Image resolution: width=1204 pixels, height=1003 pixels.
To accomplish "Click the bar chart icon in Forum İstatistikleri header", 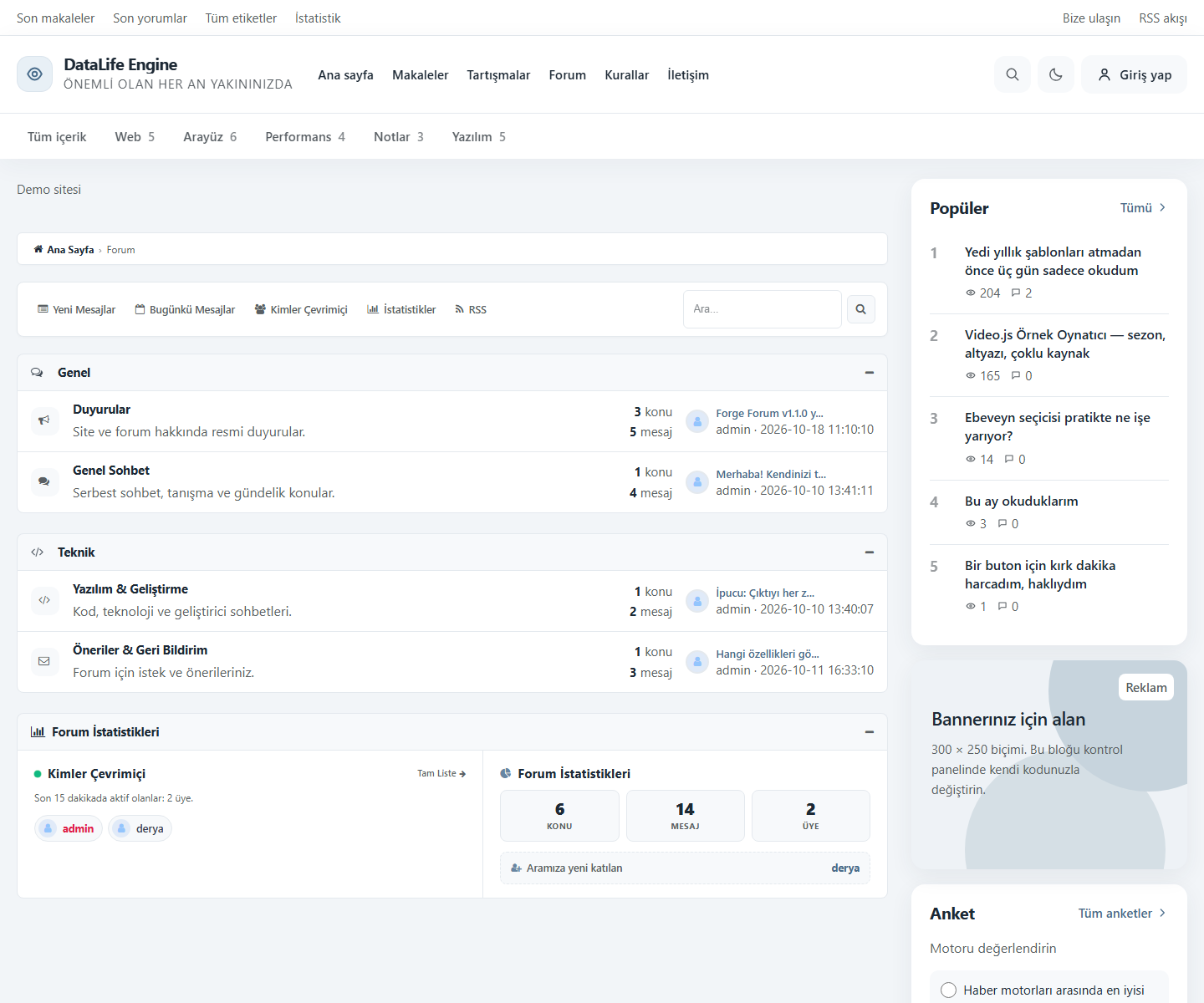I will click(x=38, y=731).
